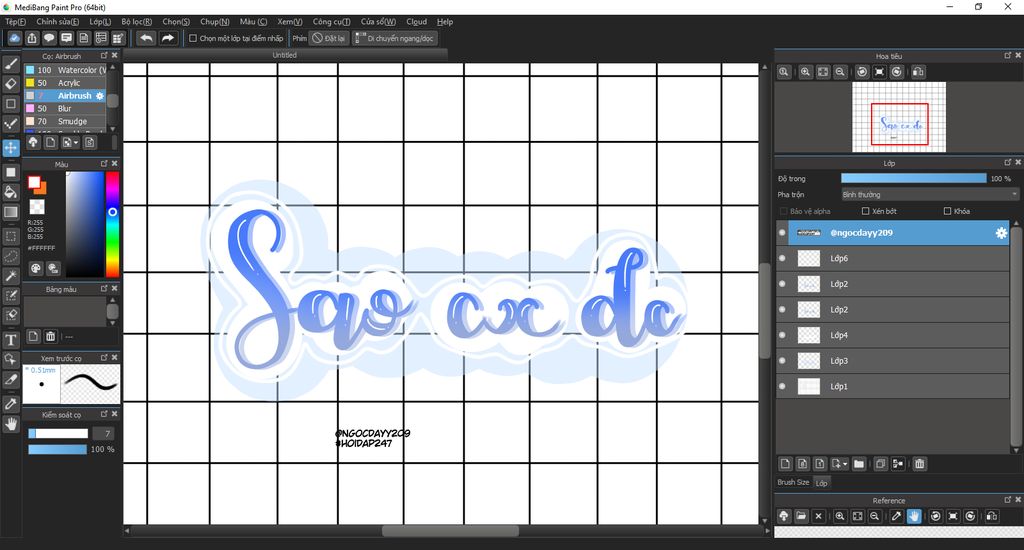Click the Undo arrow

click(147, 39)
